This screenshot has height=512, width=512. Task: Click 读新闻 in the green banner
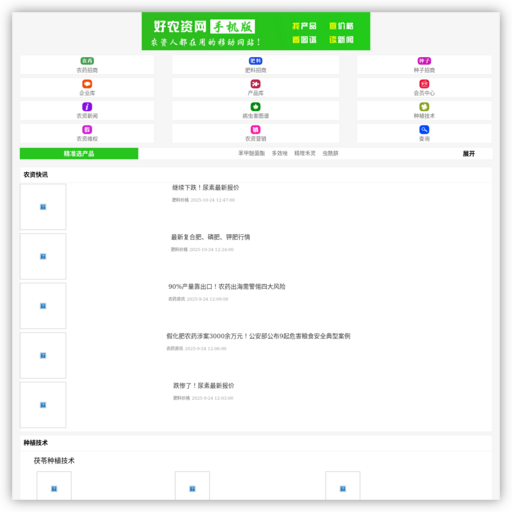(x=341, y=40)
